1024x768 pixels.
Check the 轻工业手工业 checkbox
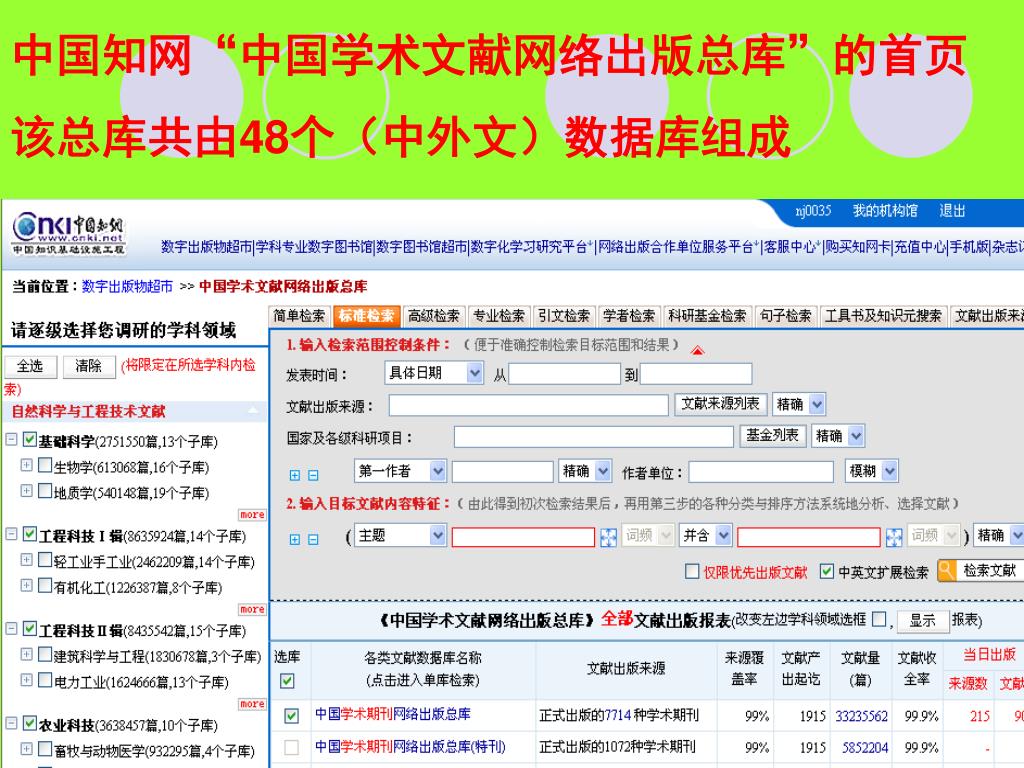(45, 560)
